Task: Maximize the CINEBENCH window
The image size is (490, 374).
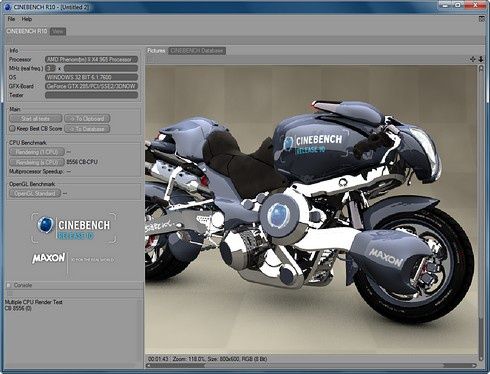Action: click(x=458, y=5)
